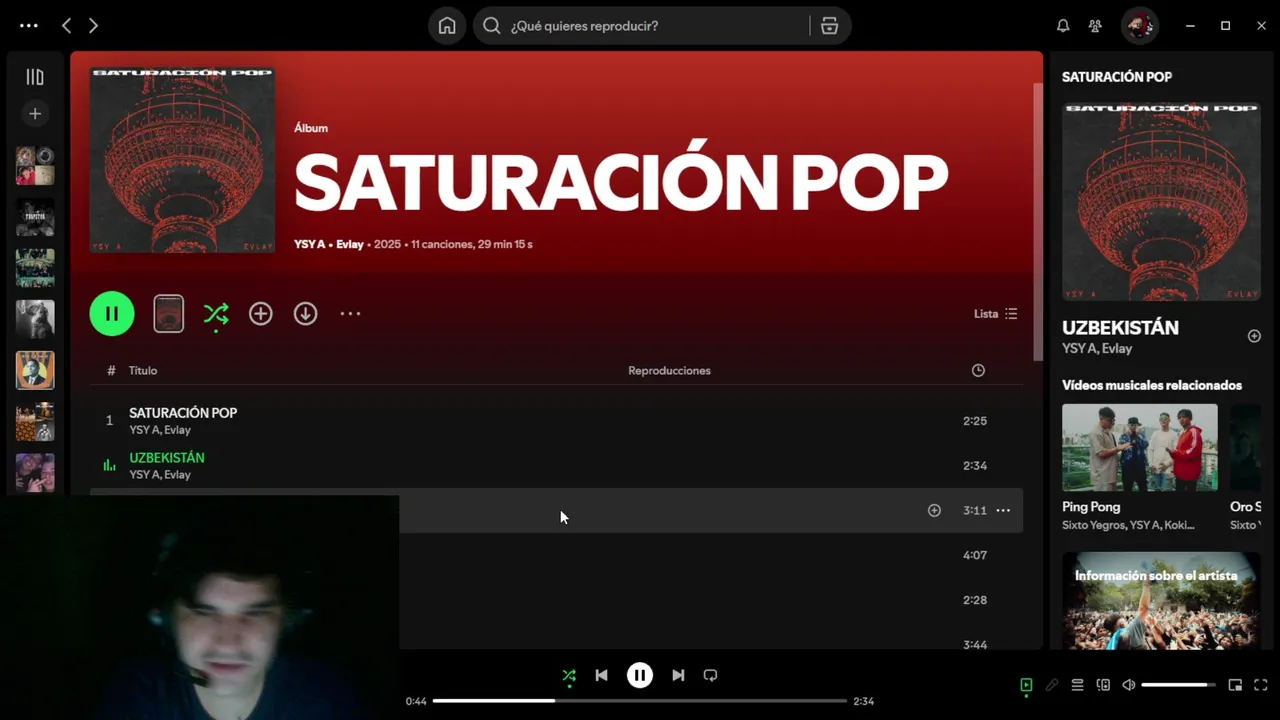Pause playback in player bar
The width and height of the screenshot is (1280, 720).
coord(640,676)
